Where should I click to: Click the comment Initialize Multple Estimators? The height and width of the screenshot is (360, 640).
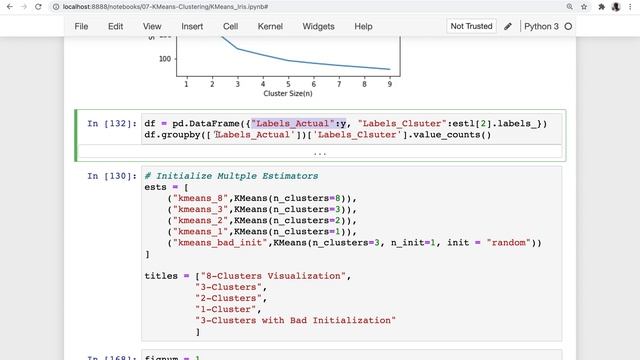click(231, 176)
